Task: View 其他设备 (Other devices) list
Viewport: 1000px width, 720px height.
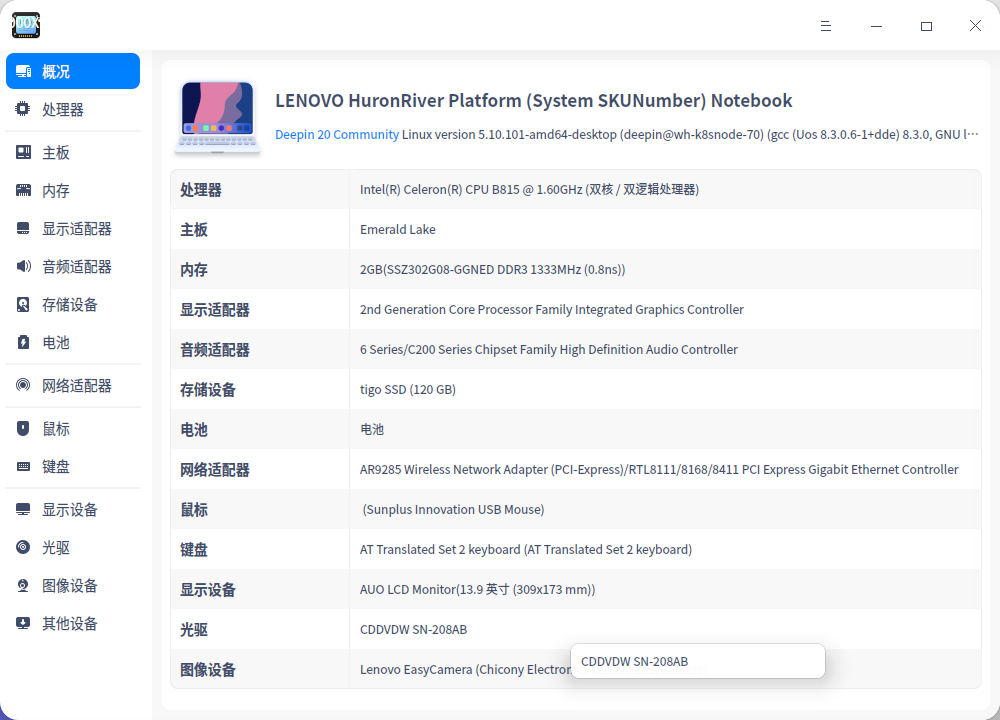Action: click(x=62, y=623)
